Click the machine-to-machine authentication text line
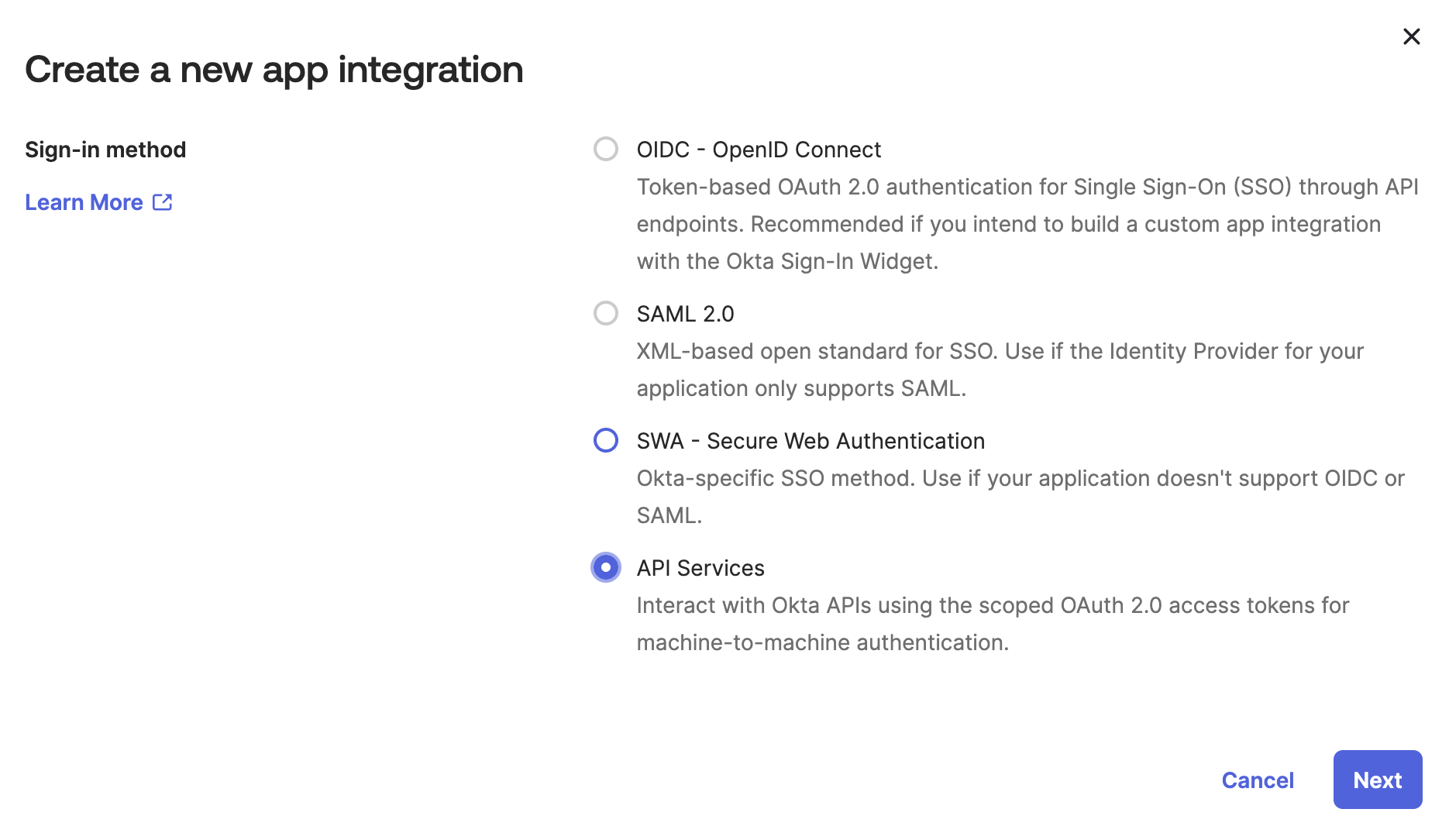Screen dimensions: 1449x840 pos(822,642)
